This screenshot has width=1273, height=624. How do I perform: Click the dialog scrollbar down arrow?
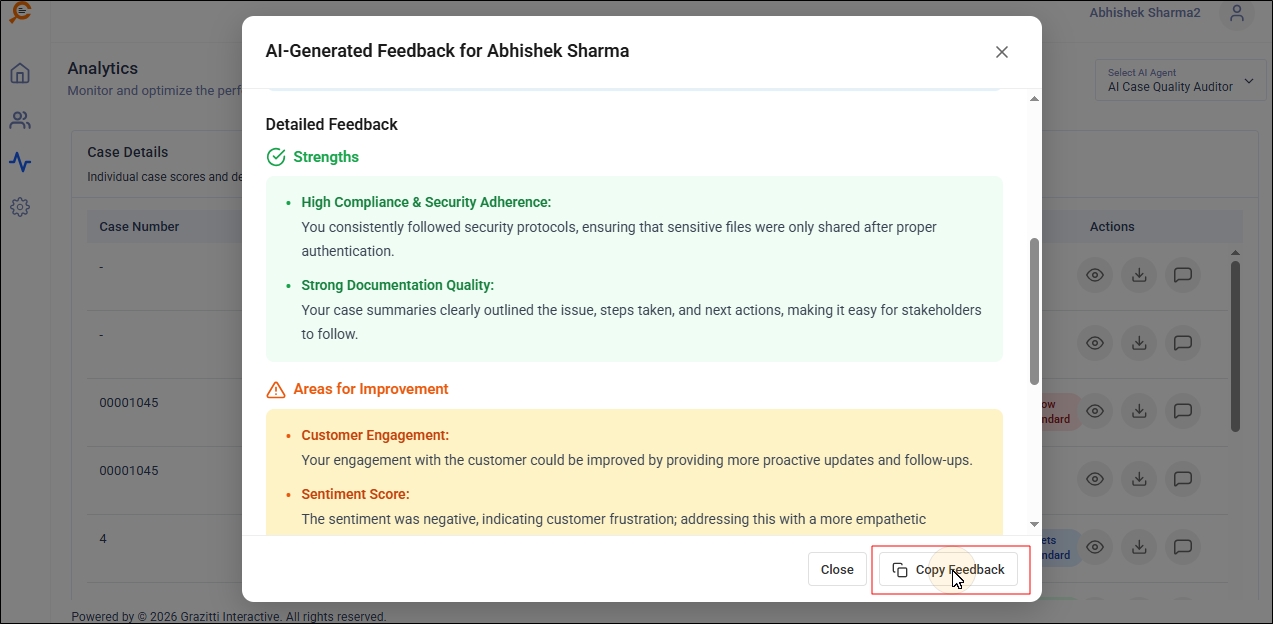click(x=1034, y=524)
